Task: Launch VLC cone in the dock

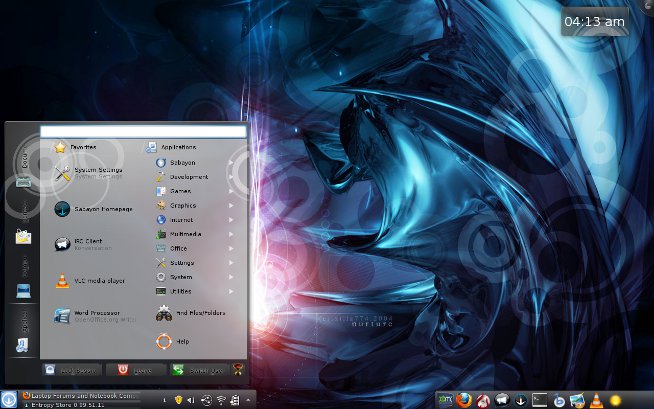Action: click(x=596, y=400)
